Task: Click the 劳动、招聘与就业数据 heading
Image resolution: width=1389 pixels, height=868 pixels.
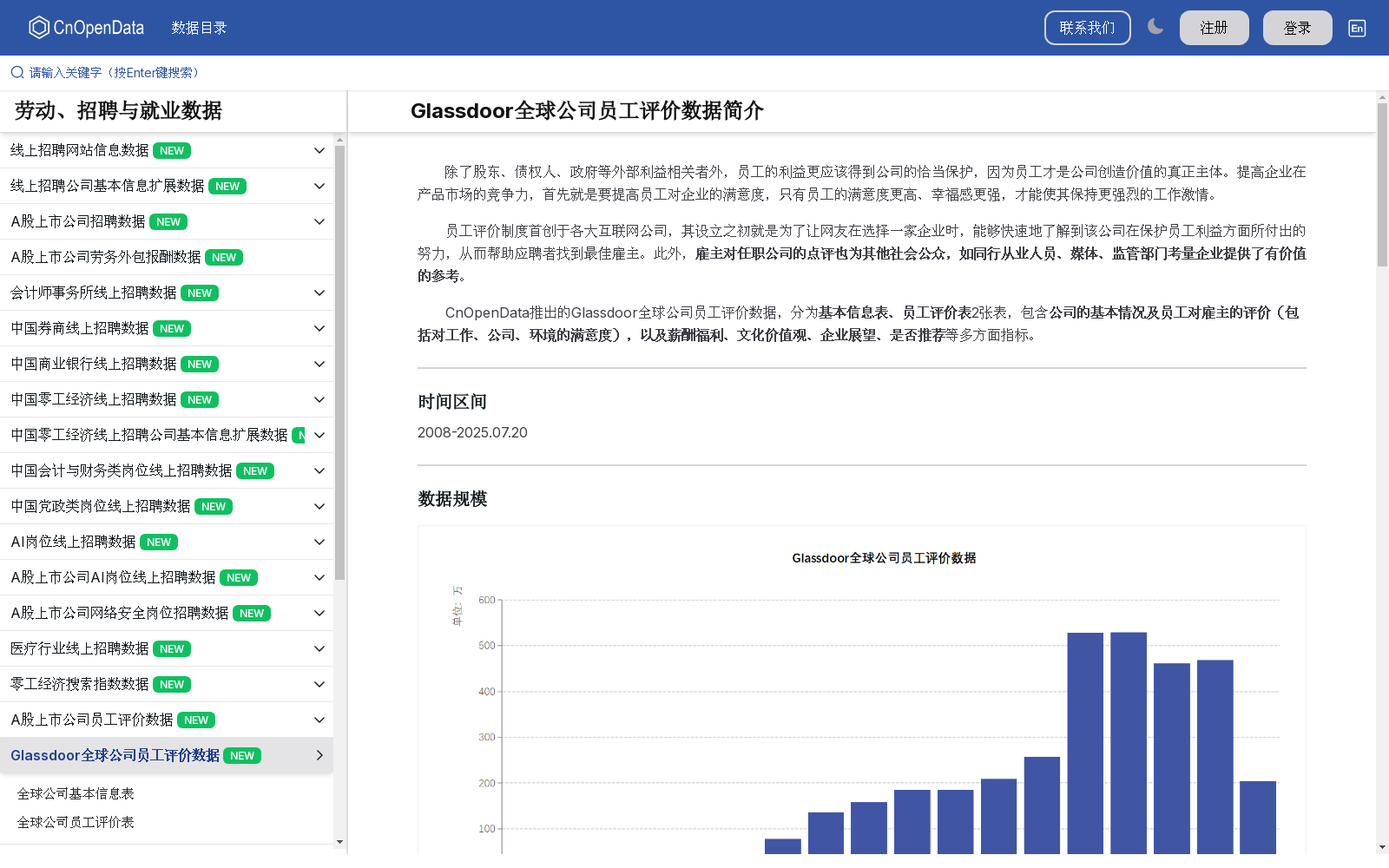Action: 118,110
